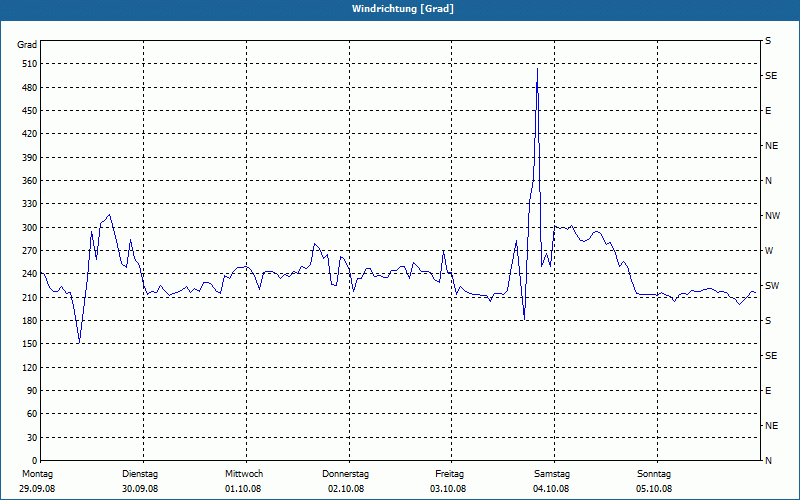Click the 240 degree axis label

pyautogui.click(x=31, y=274)
